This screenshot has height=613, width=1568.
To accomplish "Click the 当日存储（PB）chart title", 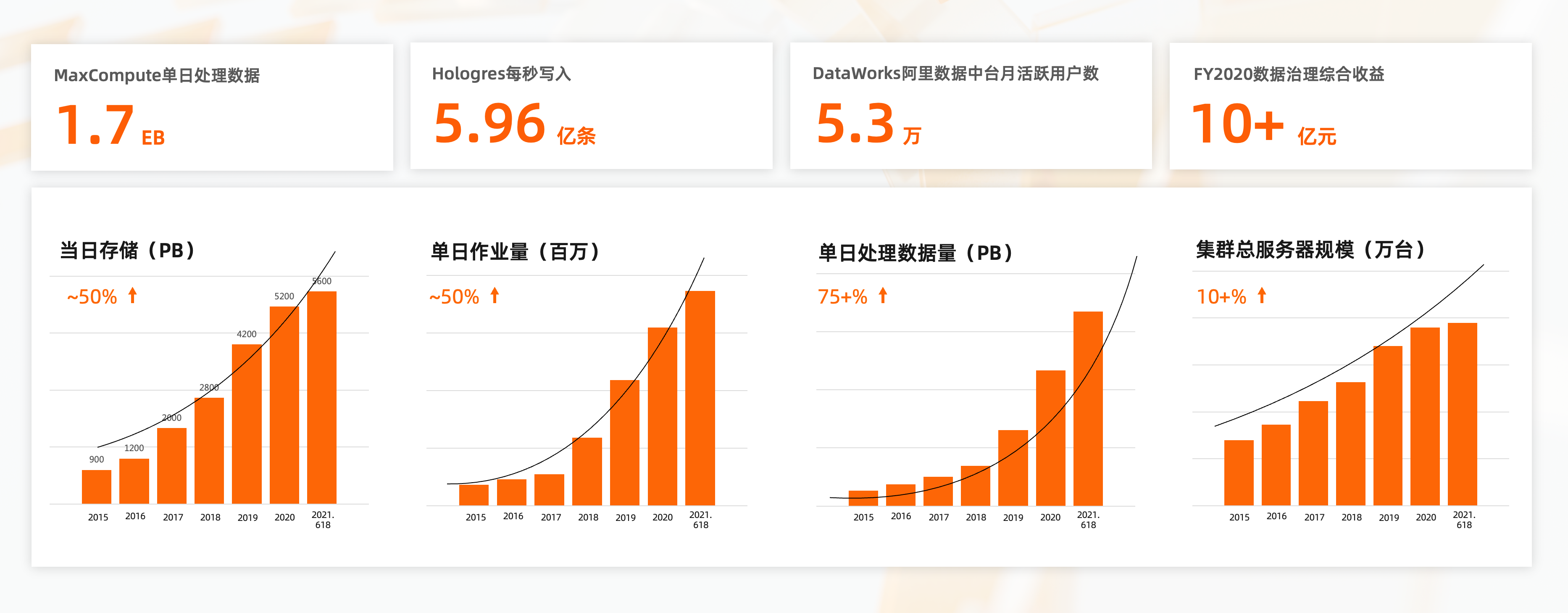I will pos(128,251).
